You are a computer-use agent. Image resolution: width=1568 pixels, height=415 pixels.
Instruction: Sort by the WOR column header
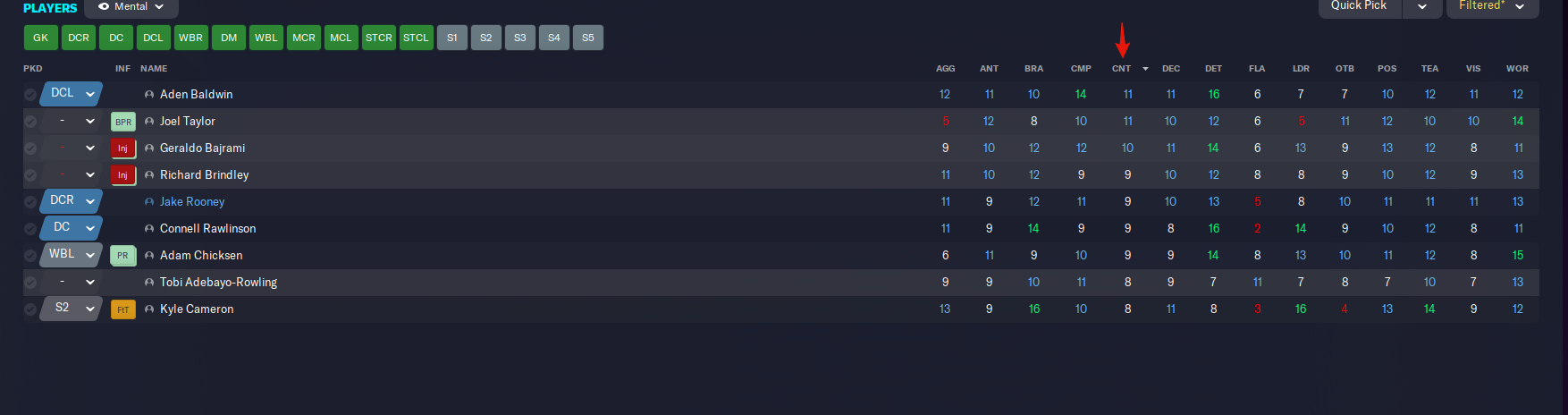1517,69
